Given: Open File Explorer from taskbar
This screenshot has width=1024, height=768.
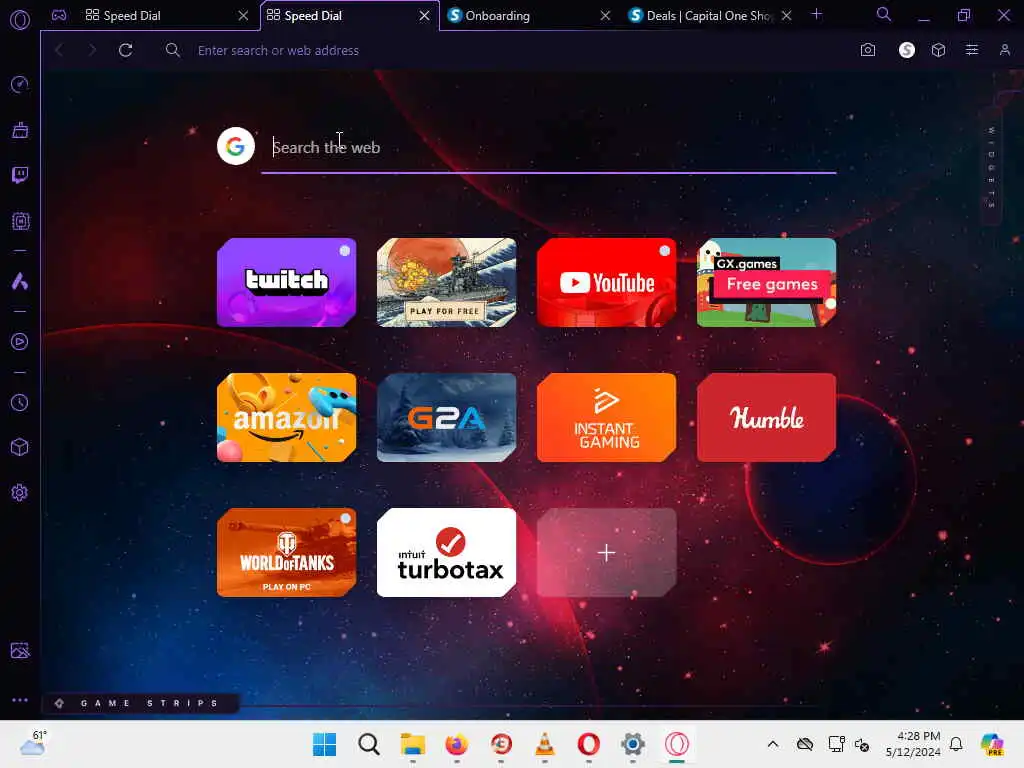Looking at the screenshot, I should point(413,744).
